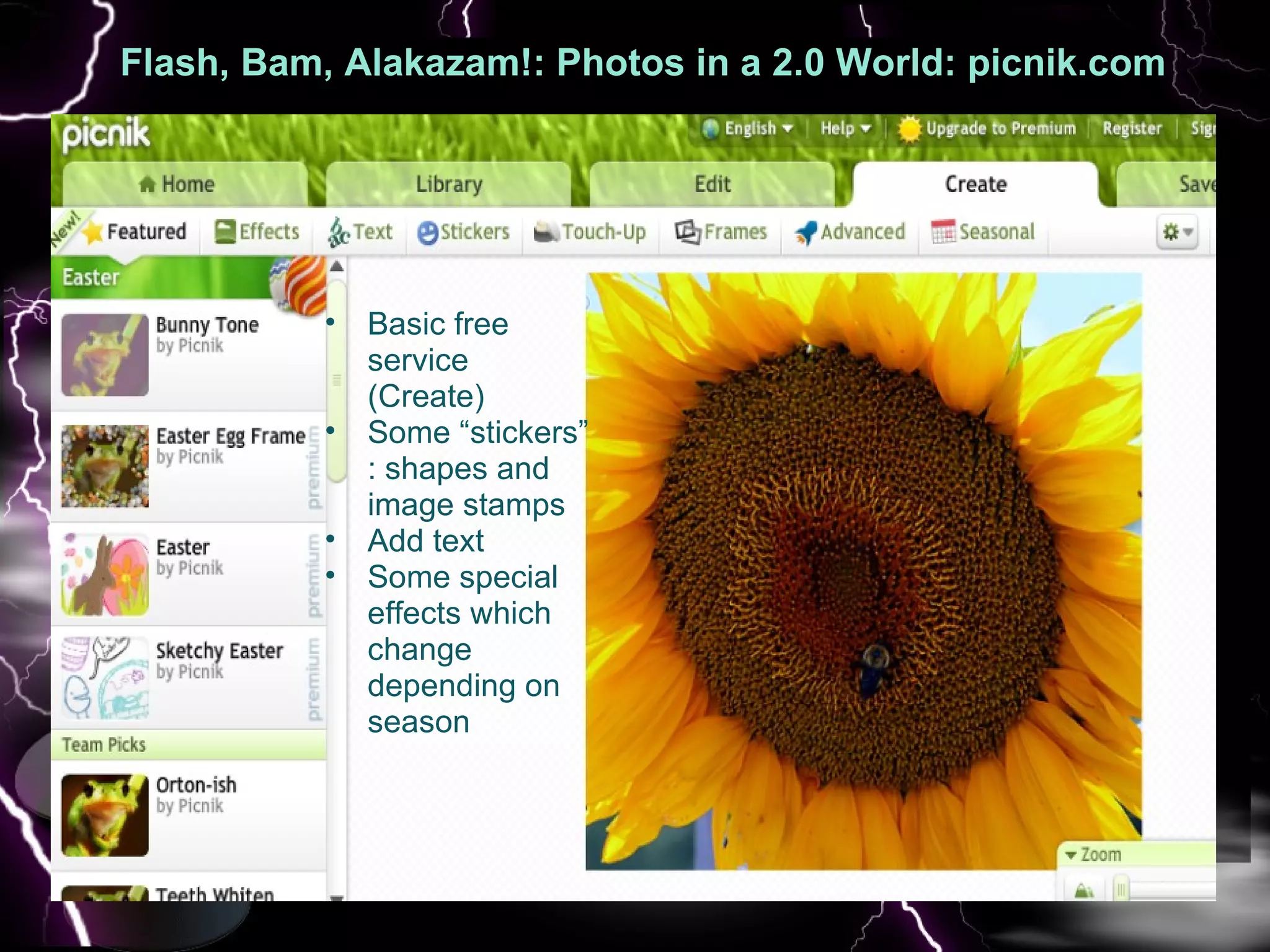Click the Team Picks section header

point(189,744)
